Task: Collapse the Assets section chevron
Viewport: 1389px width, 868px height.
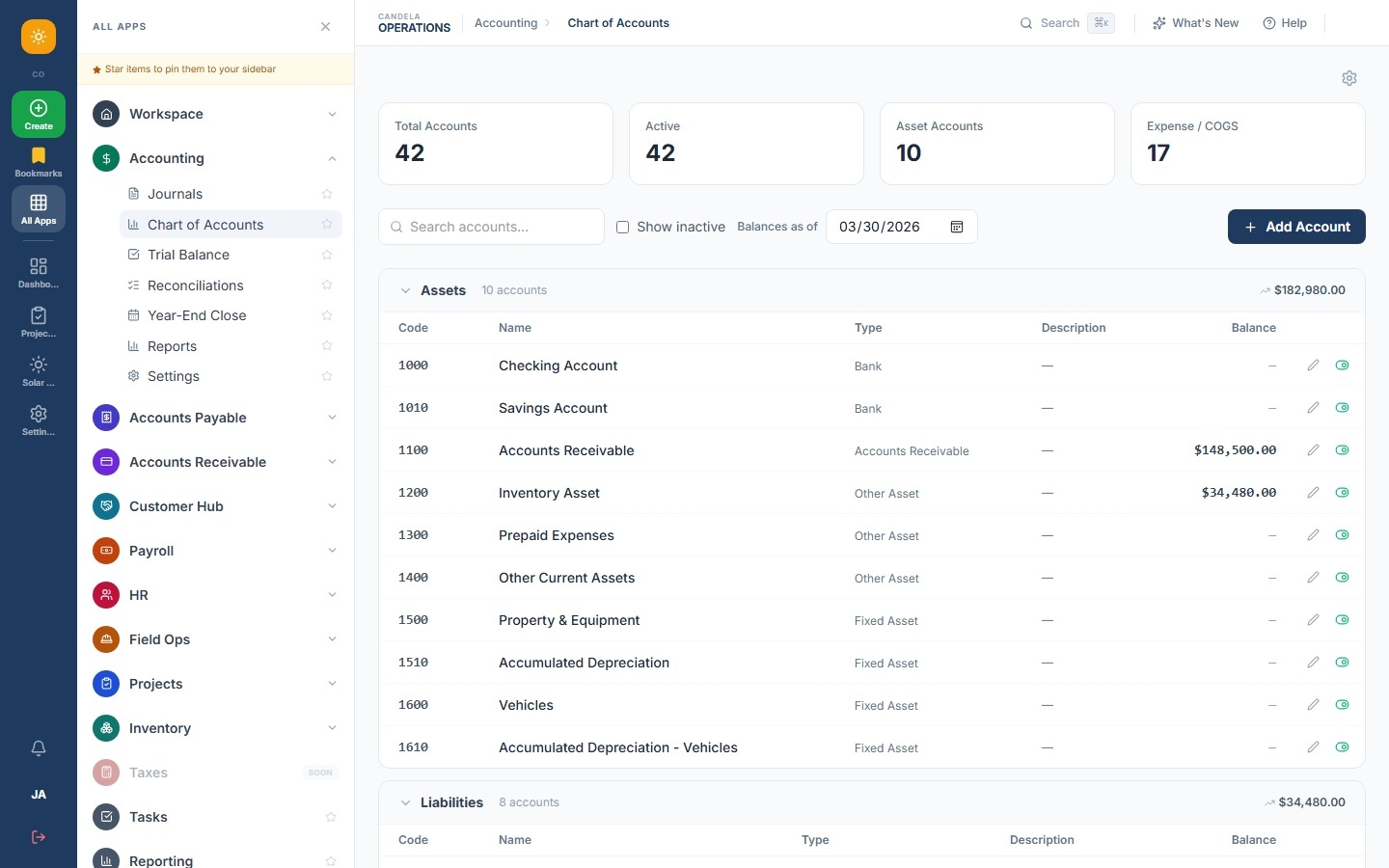Action: click(406, 290)
